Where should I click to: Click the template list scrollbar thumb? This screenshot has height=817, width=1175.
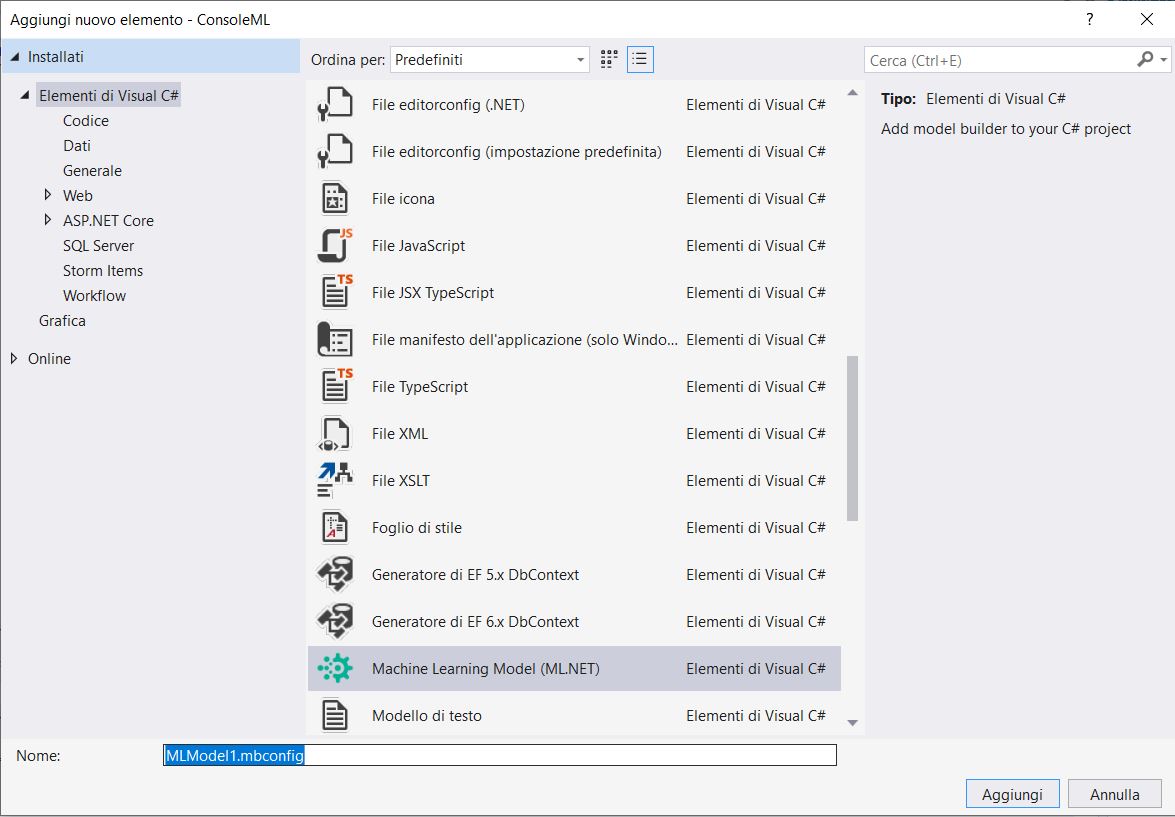tap(852, 438)
